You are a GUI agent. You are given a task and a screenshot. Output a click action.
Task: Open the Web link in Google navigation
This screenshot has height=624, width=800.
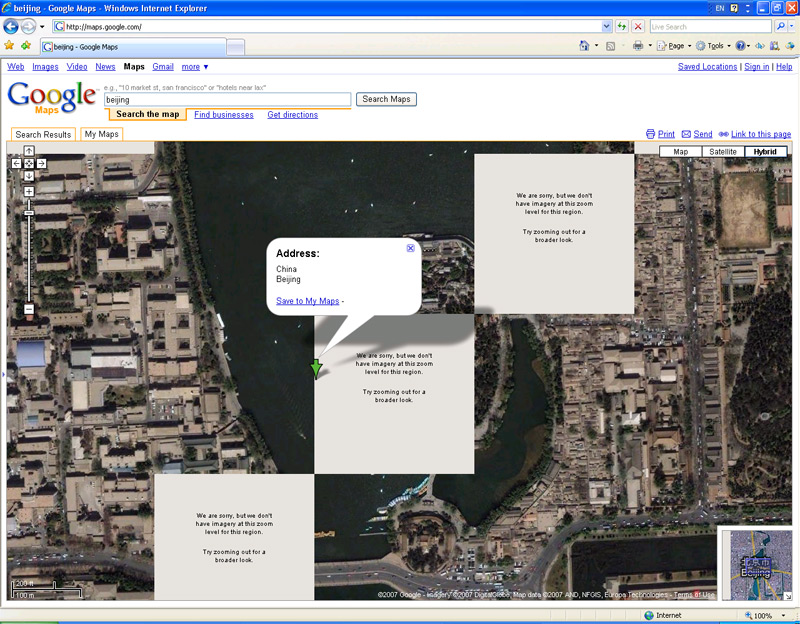tap(16, 67)
